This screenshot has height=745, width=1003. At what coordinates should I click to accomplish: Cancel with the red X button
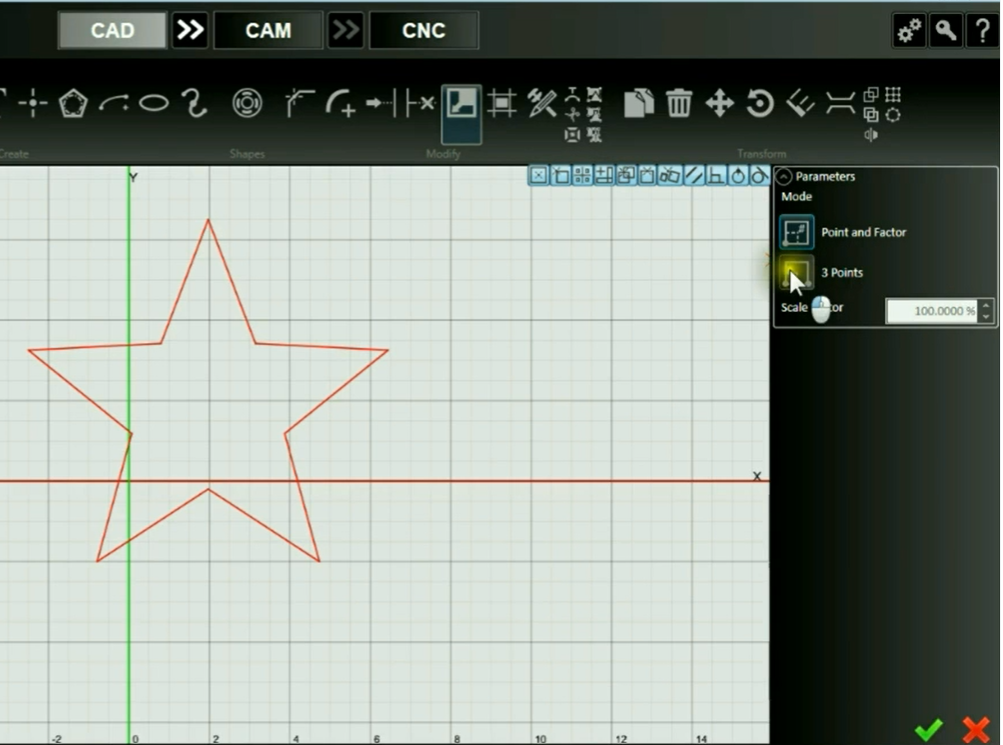[x=975, y=730]
